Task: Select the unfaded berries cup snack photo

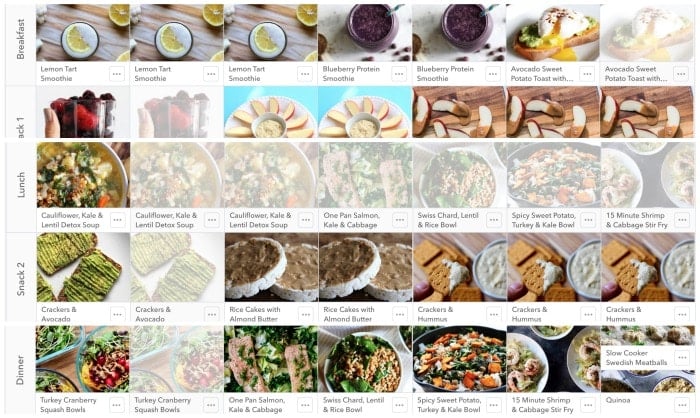Action: (83, 112)
